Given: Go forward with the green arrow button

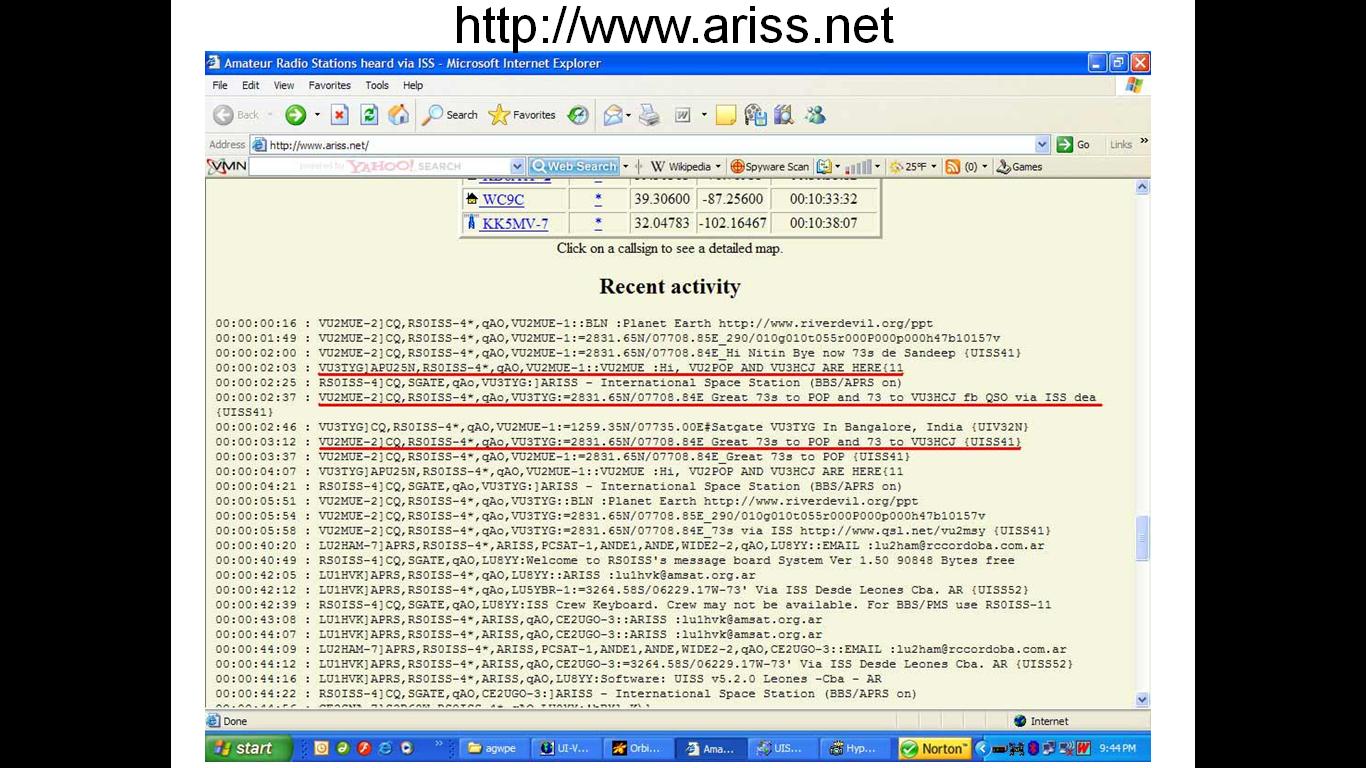Looking at the screenshot, I should pyautogui.click(x=295, y=115).
